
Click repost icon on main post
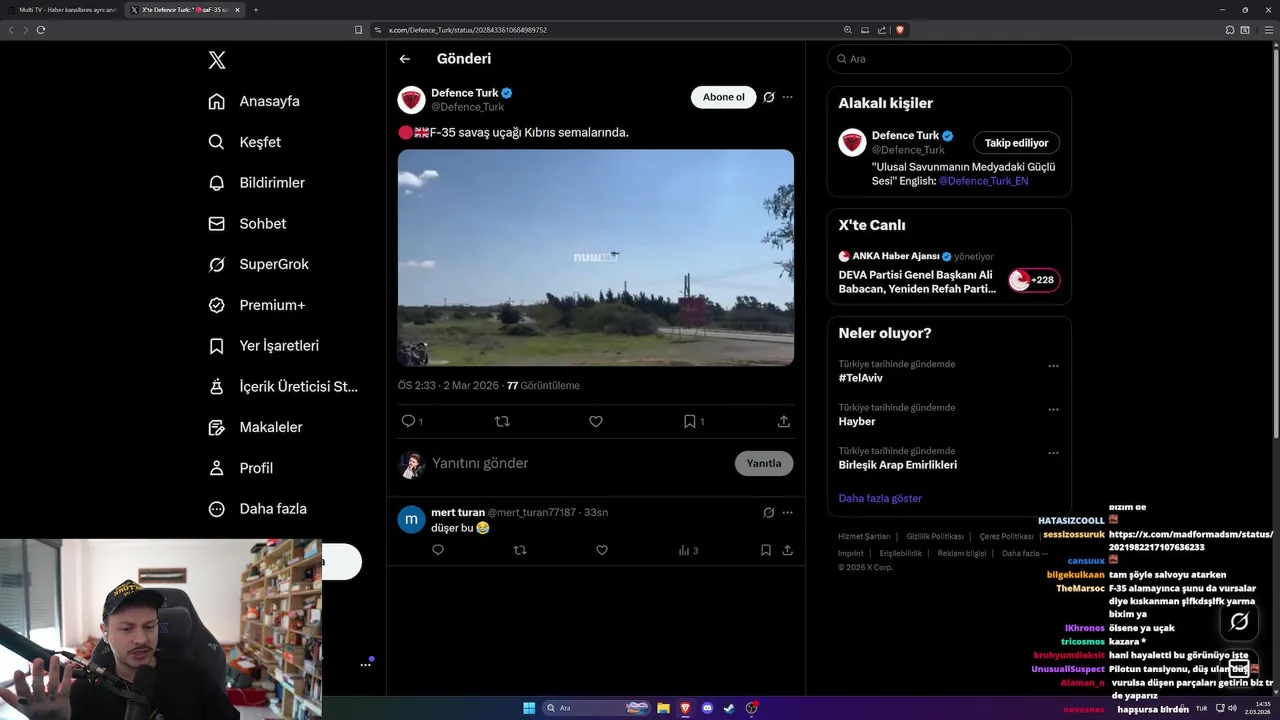click(x=502, y=421)
